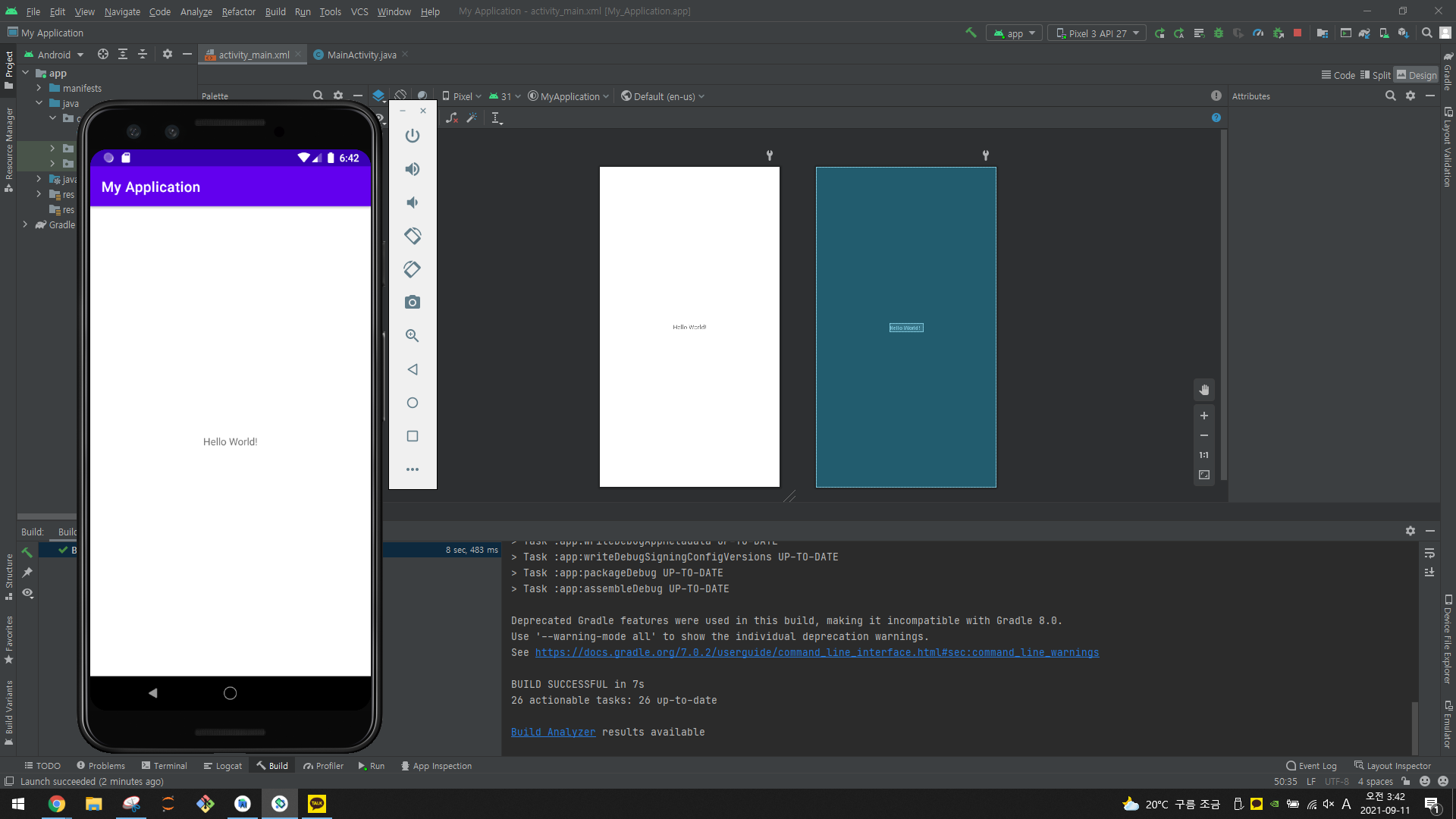Open the Pixel 3 API 27 device dropdown
Image resolution: width=1456 pixels, height=819 pixels.
click(x=1097, y=33)
